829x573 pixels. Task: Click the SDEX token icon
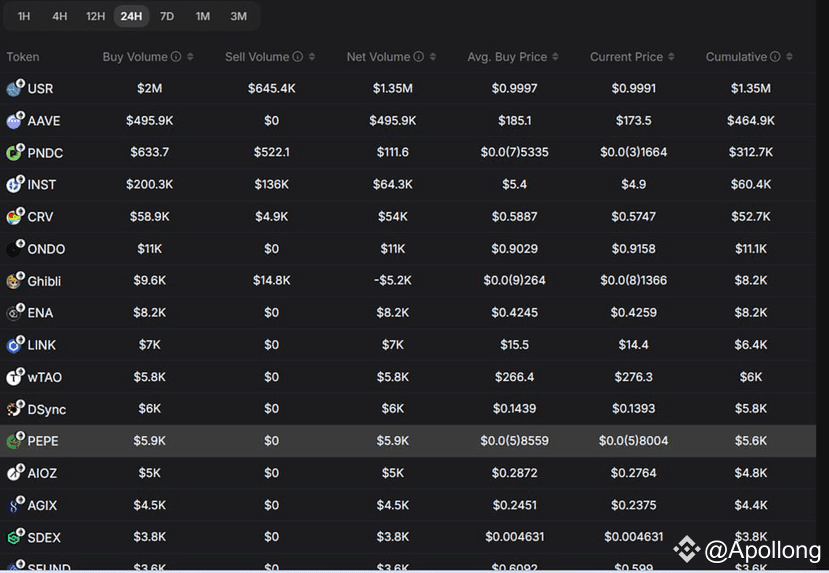pyautogui.click(x=15, y=537)
